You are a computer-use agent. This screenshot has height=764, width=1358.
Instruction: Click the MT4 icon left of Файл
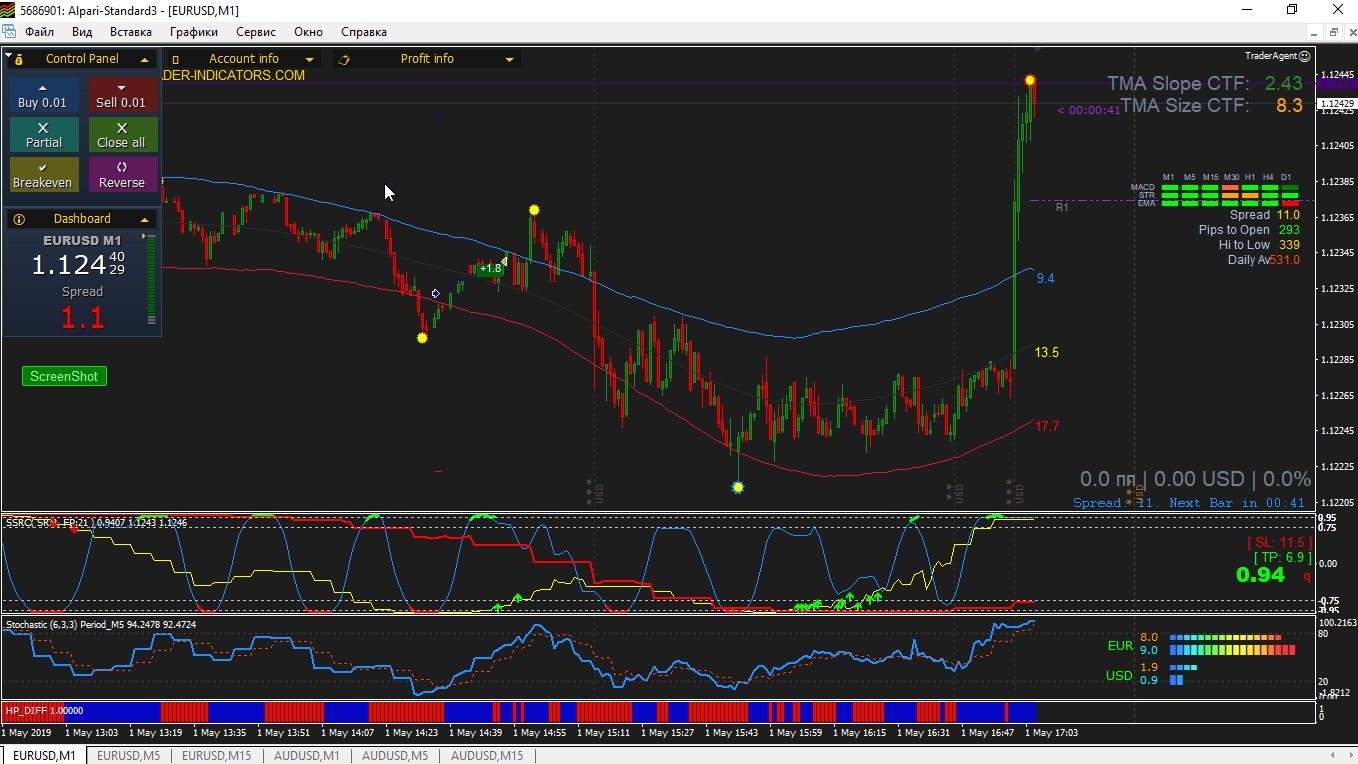click(9, 32)
